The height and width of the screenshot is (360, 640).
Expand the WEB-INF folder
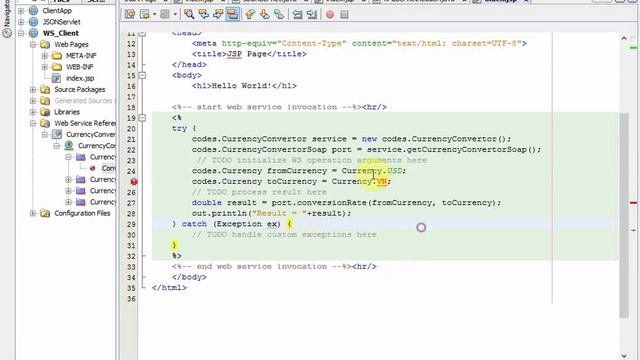point(45,67)
